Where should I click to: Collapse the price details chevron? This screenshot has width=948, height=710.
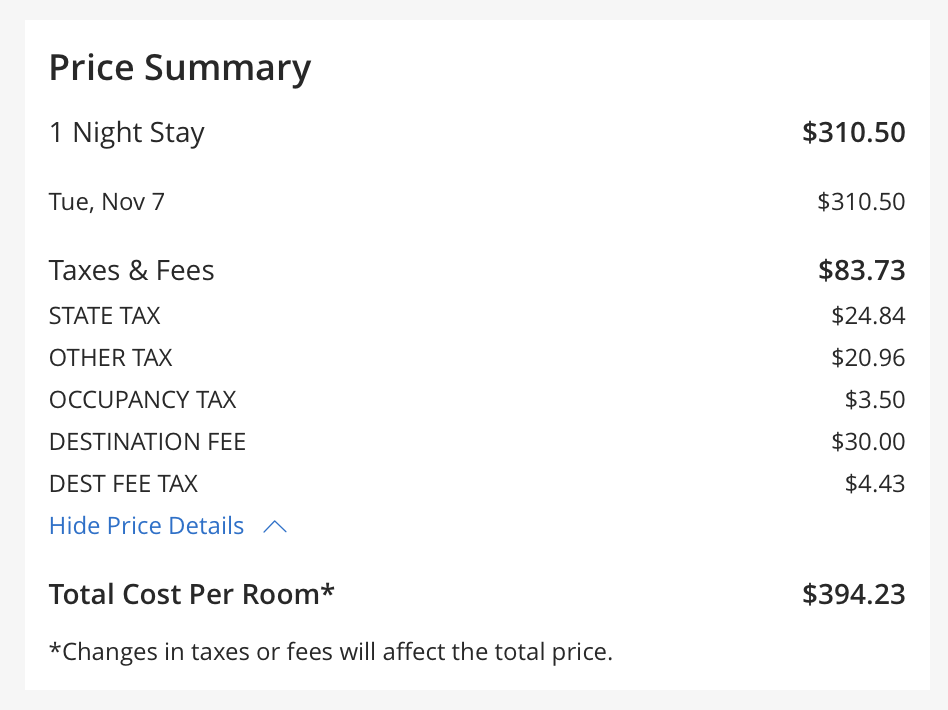274,526
